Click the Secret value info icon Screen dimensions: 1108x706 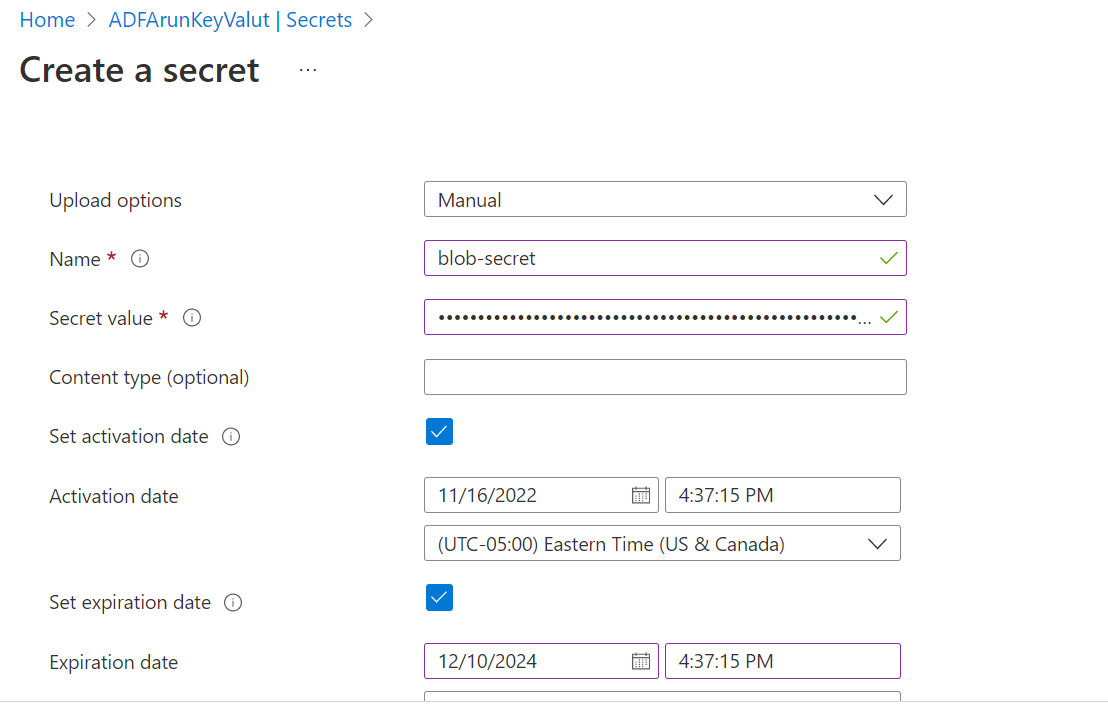coord(192,318)
